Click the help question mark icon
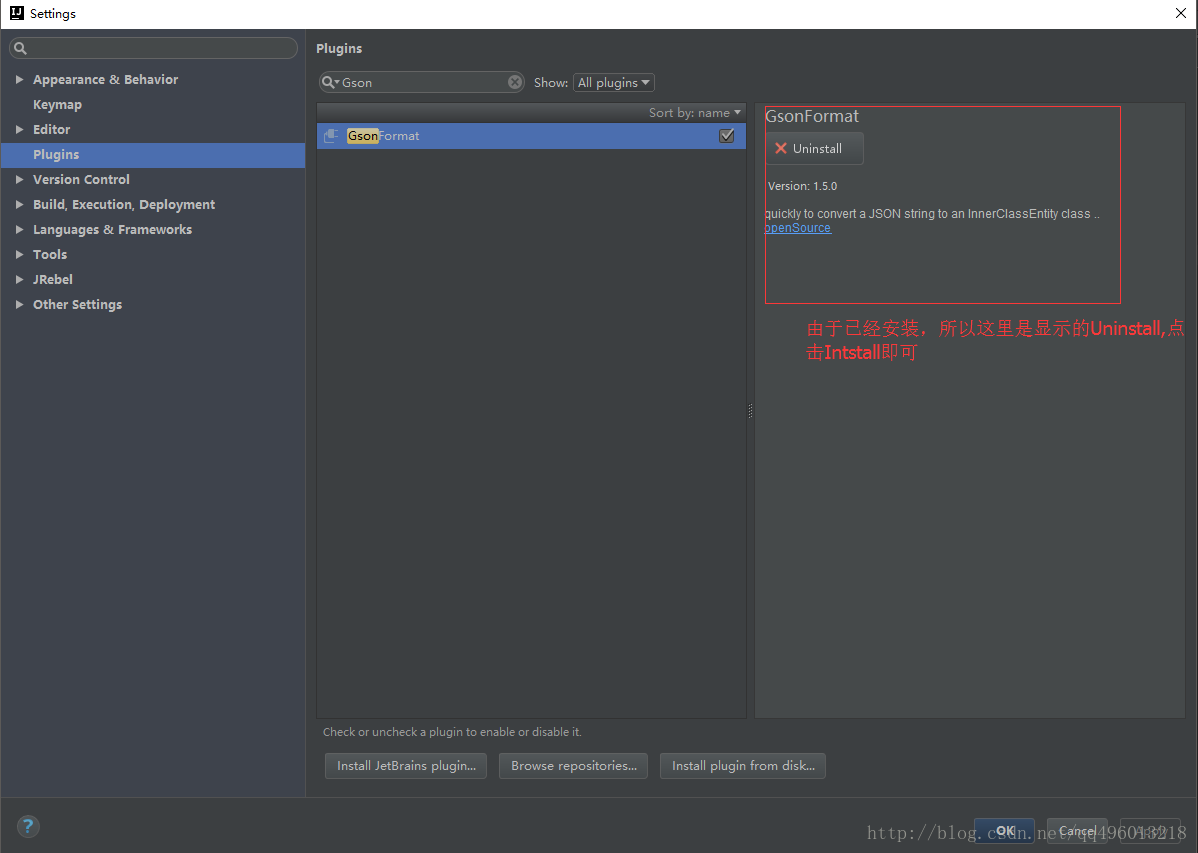The image size is (1198, 853). pos(28,826)
